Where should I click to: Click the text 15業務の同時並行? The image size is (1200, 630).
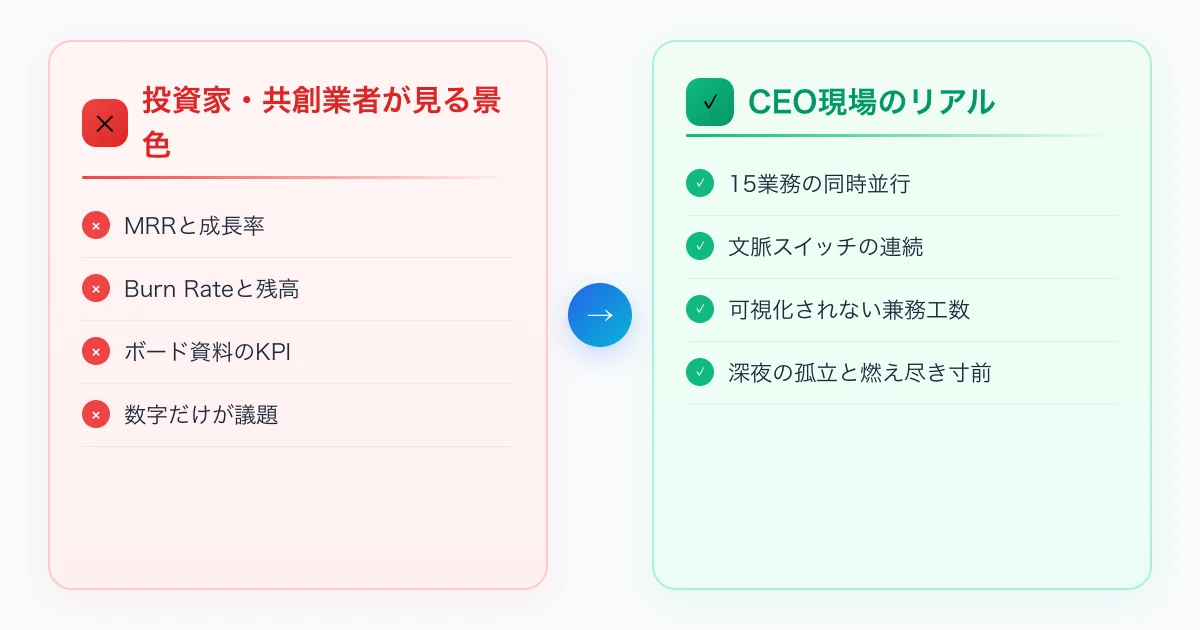820,184
